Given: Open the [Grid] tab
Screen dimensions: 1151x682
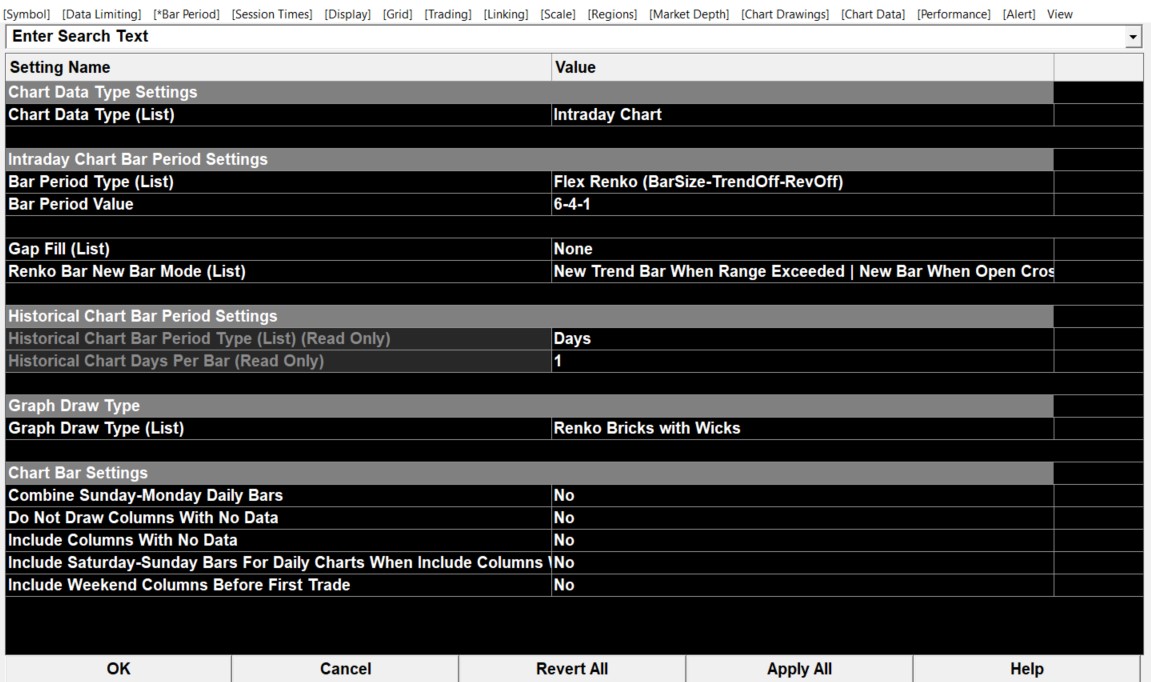Looking at the screenshot, I should click(x=397, y=14).
